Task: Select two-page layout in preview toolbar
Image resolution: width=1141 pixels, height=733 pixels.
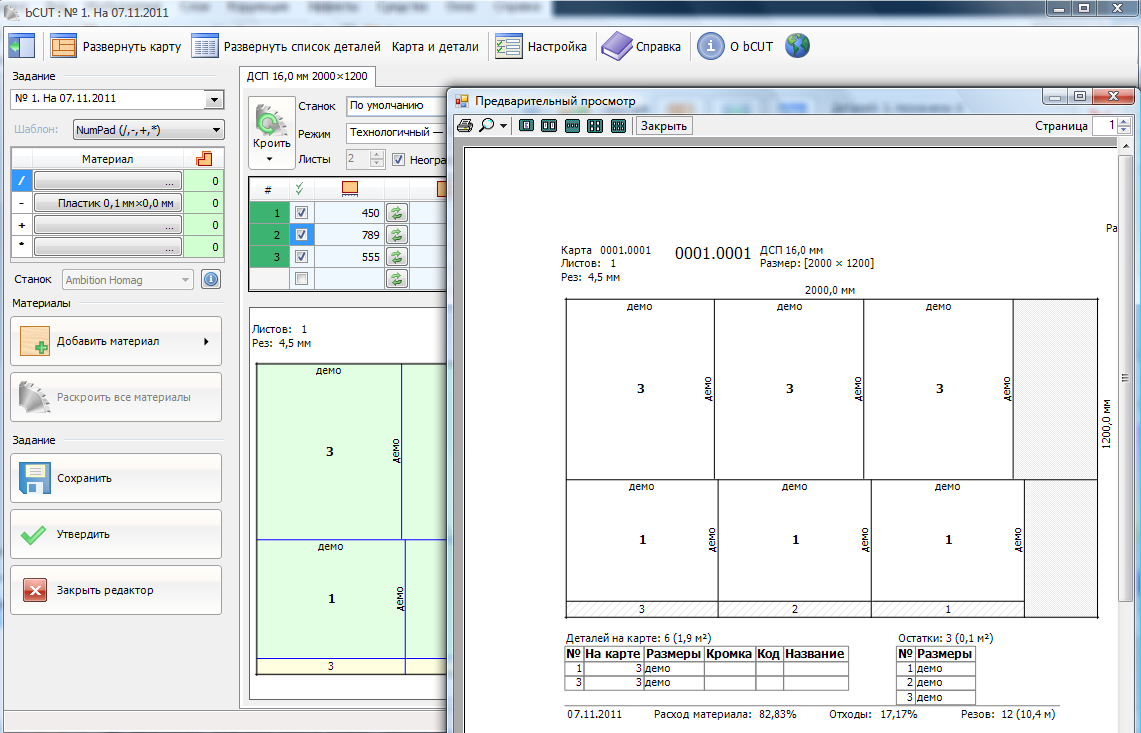Action: coord(549,126)
